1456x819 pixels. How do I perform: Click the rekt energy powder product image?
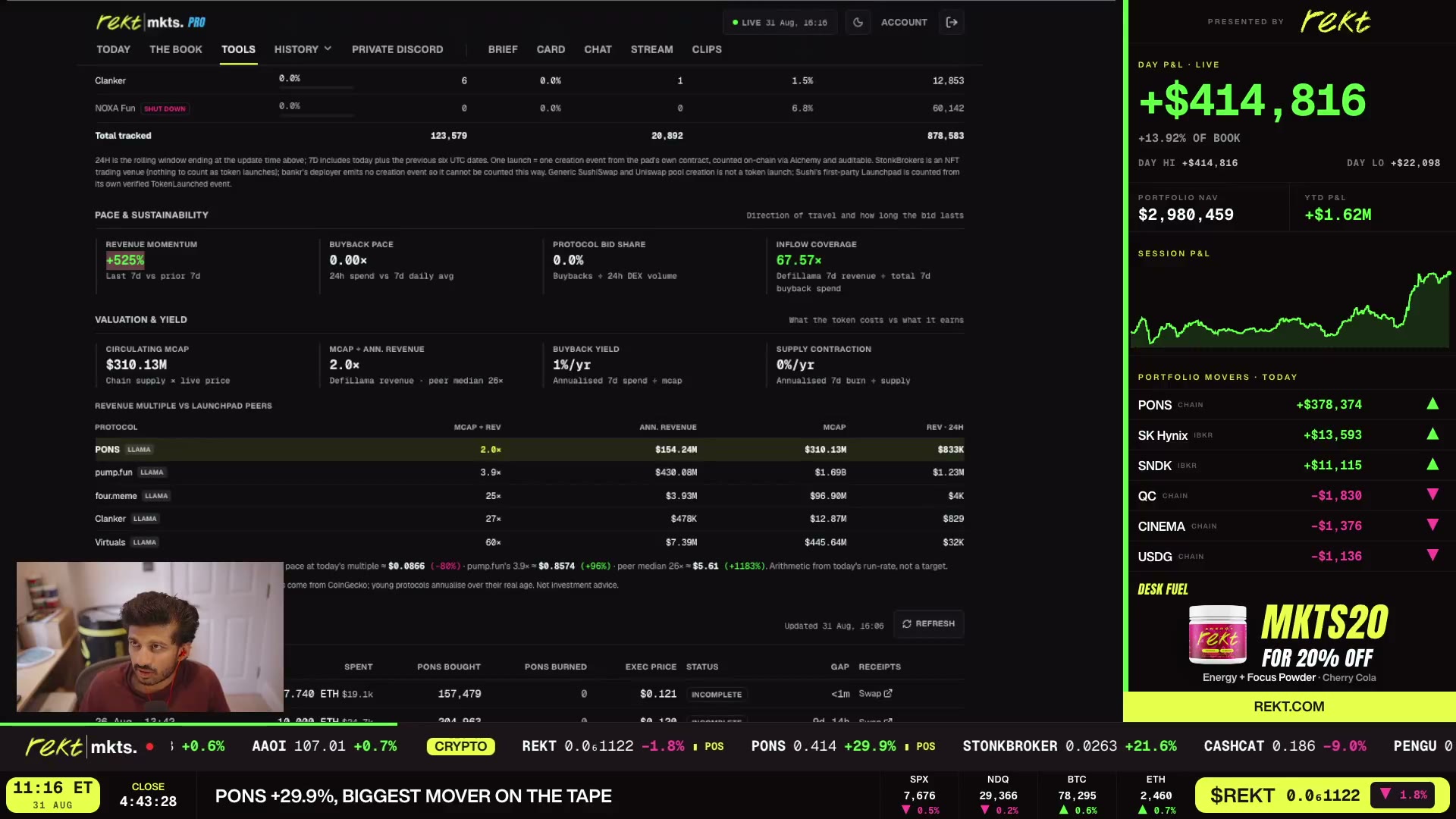tap(1217, 635)
